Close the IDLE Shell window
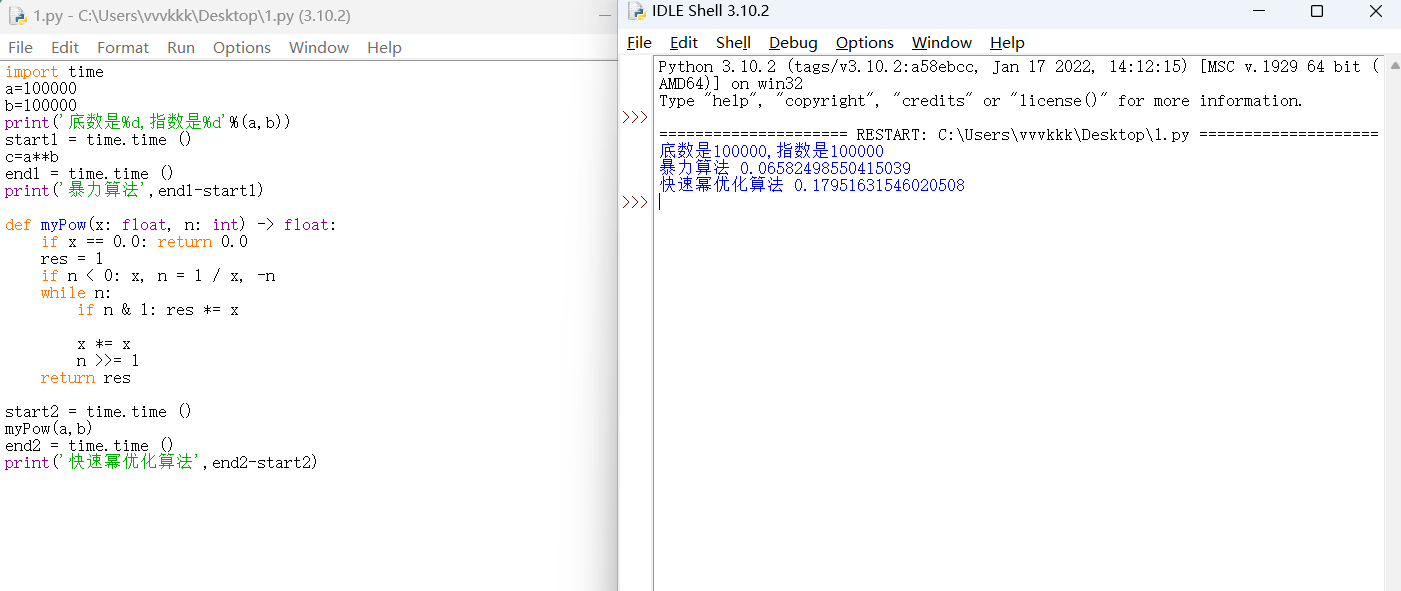This screenshot has width=1401, height=591. (1375, 11)
